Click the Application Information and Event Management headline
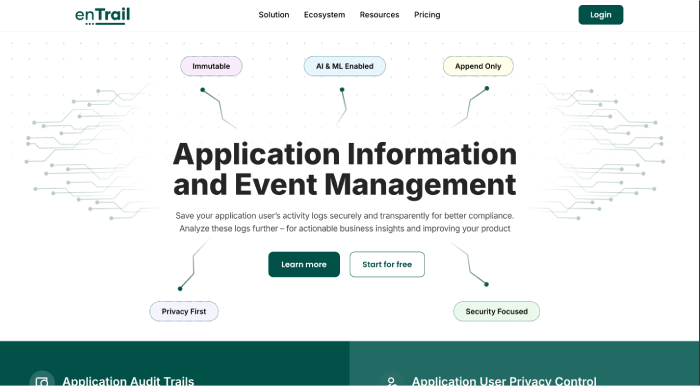 pyautogui.click(x=345, y=169)
